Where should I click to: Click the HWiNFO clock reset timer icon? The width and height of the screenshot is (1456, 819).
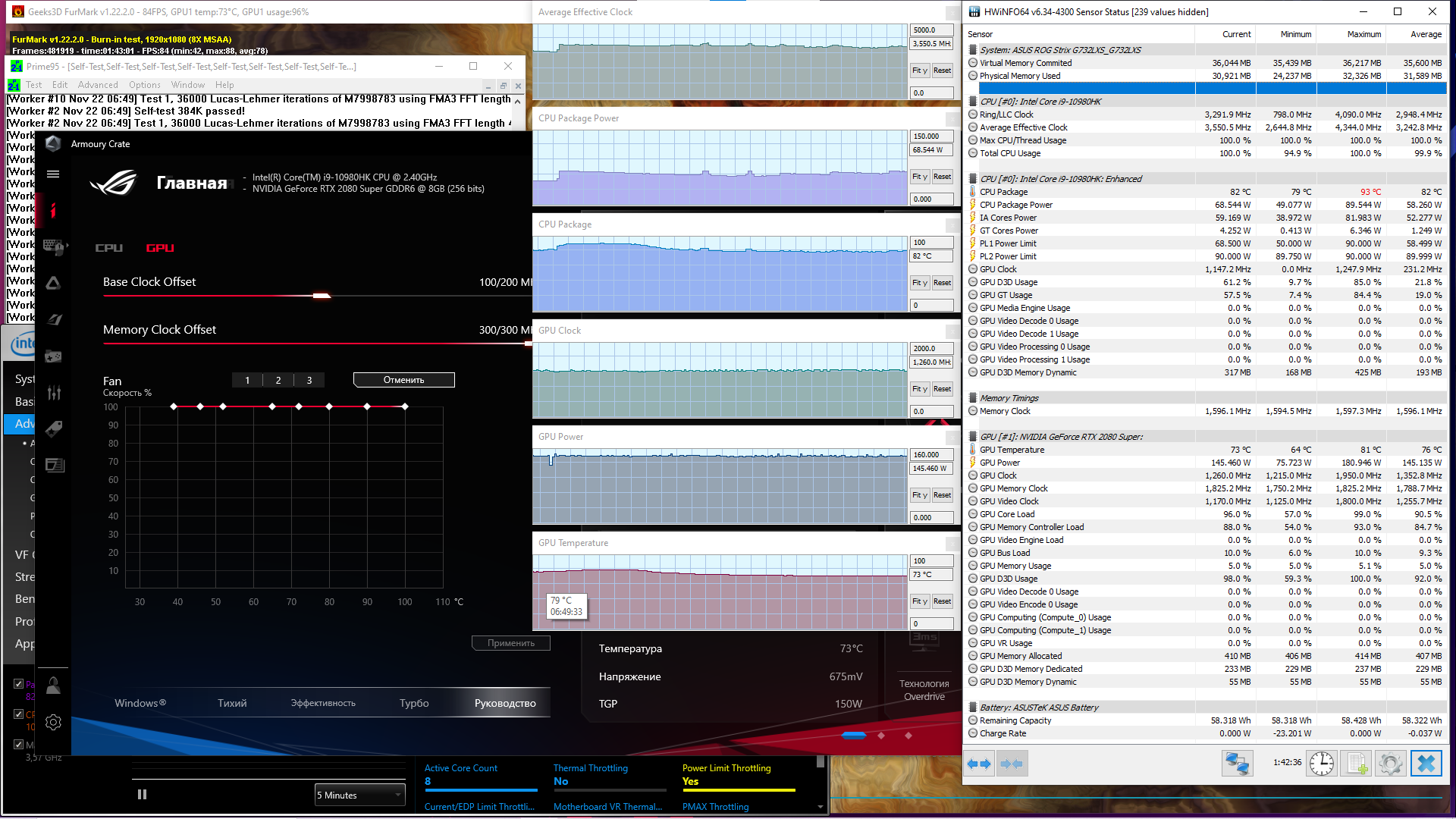[1322, 763]
